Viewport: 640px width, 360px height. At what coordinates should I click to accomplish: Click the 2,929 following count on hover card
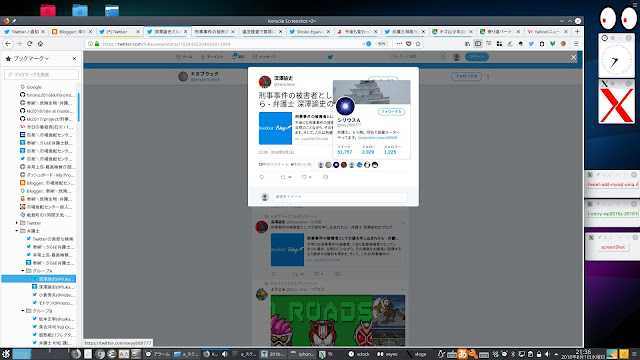click(x=368, y=152)
